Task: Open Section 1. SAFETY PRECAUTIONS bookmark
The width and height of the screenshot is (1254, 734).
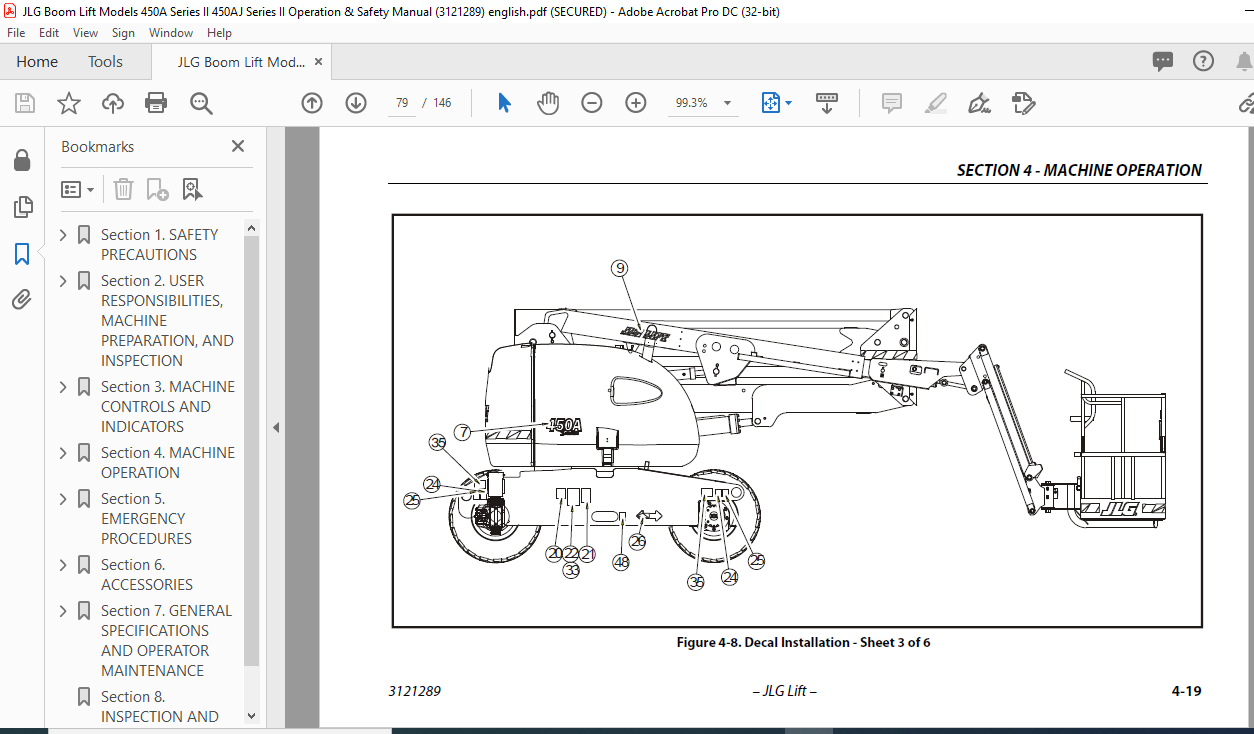Action: pos(159,245)
